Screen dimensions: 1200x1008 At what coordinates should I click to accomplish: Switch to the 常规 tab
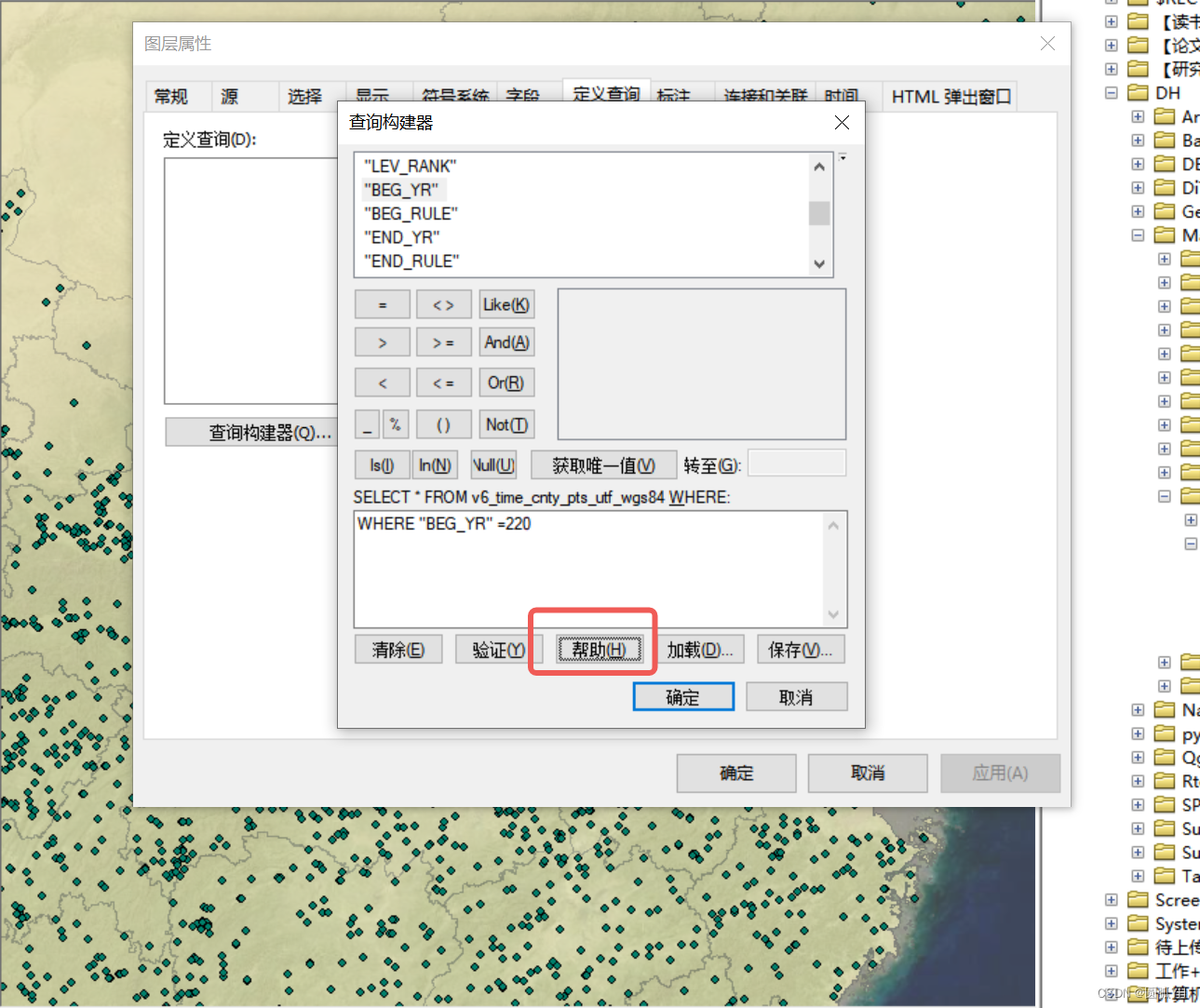(171, 97)
